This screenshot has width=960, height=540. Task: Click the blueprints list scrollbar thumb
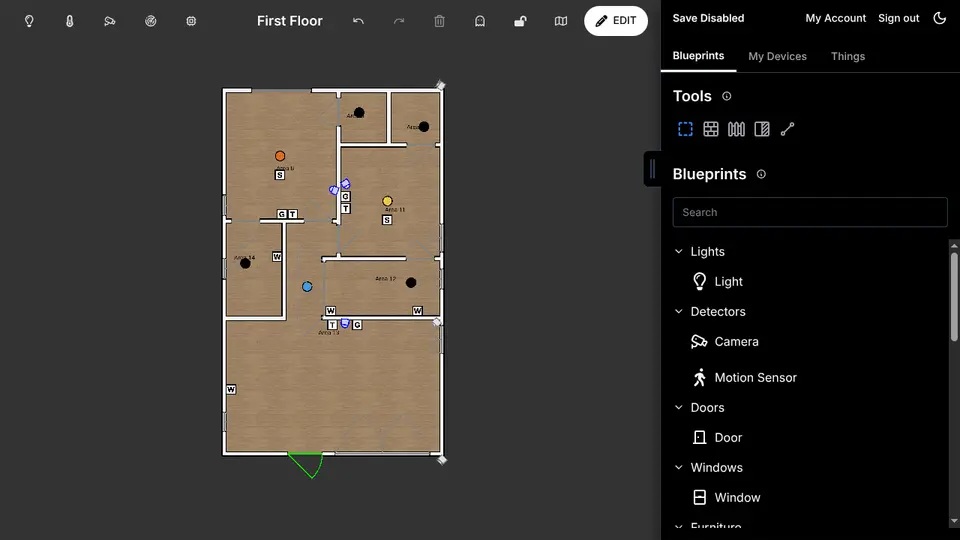(954, 297)
